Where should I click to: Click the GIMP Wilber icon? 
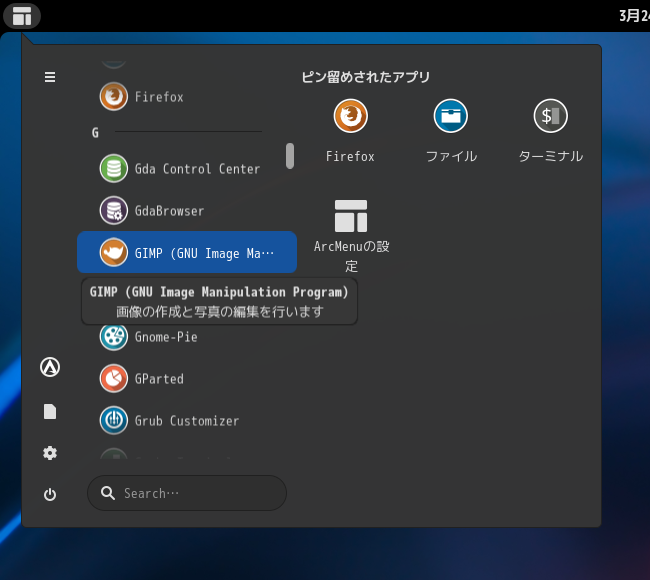[x=114, y=252]
